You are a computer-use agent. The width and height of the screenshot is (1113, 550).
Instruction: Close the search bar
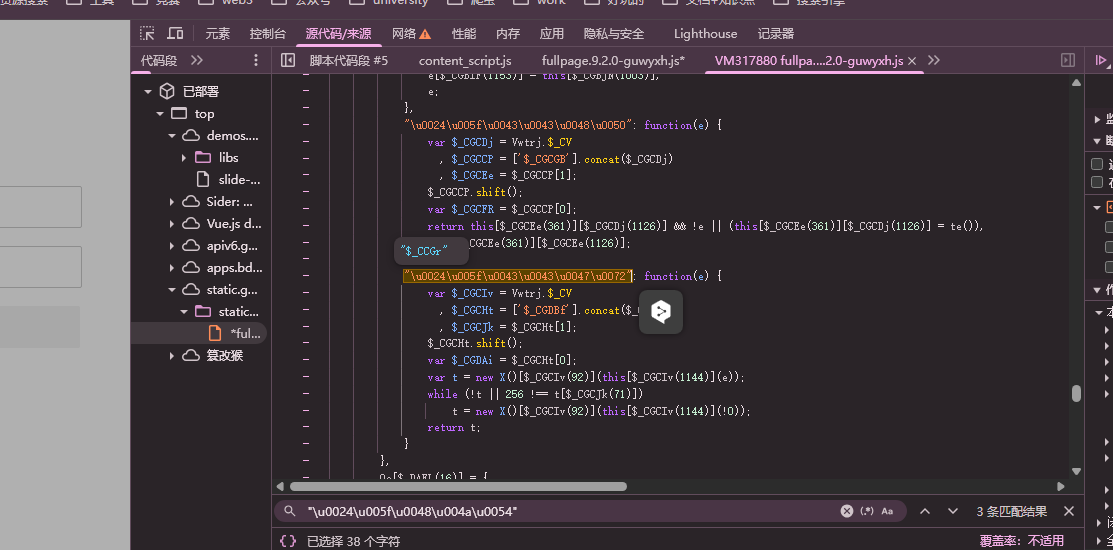(1069, 511)
